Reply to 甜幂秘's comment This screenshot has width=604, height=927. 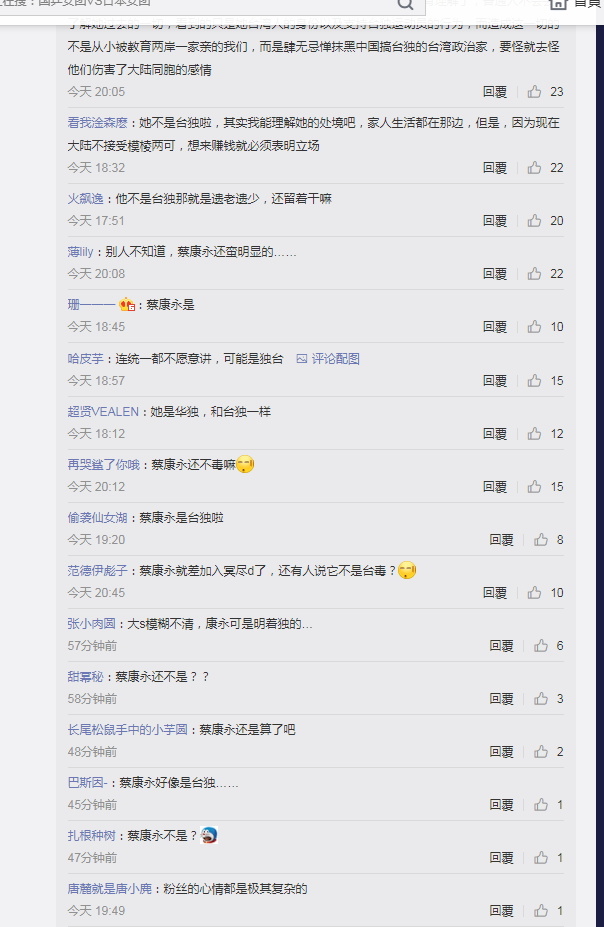pos(501,699)
